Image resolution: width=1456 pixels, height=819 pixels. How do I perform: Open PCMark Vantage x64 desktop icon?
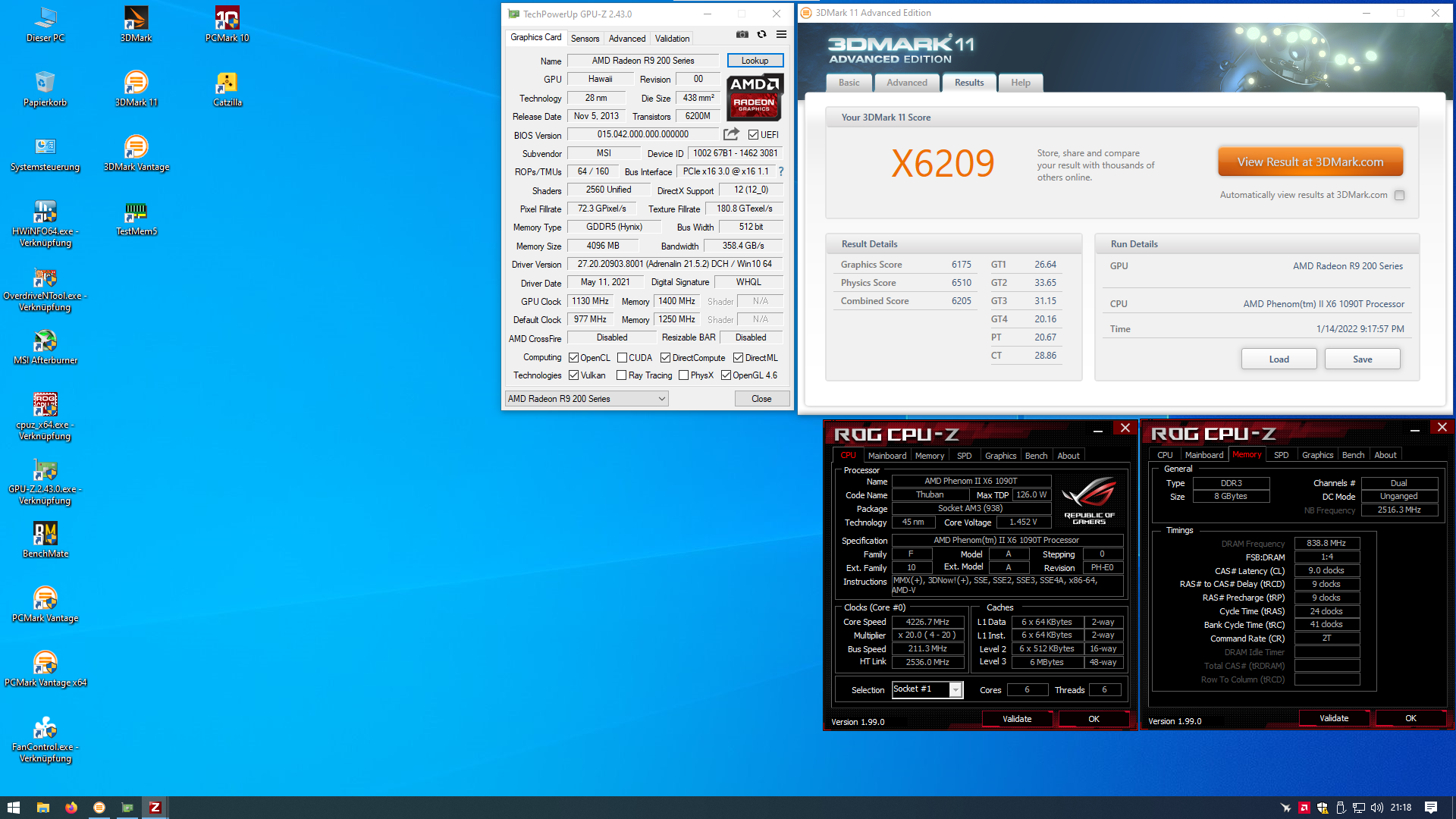45,668
